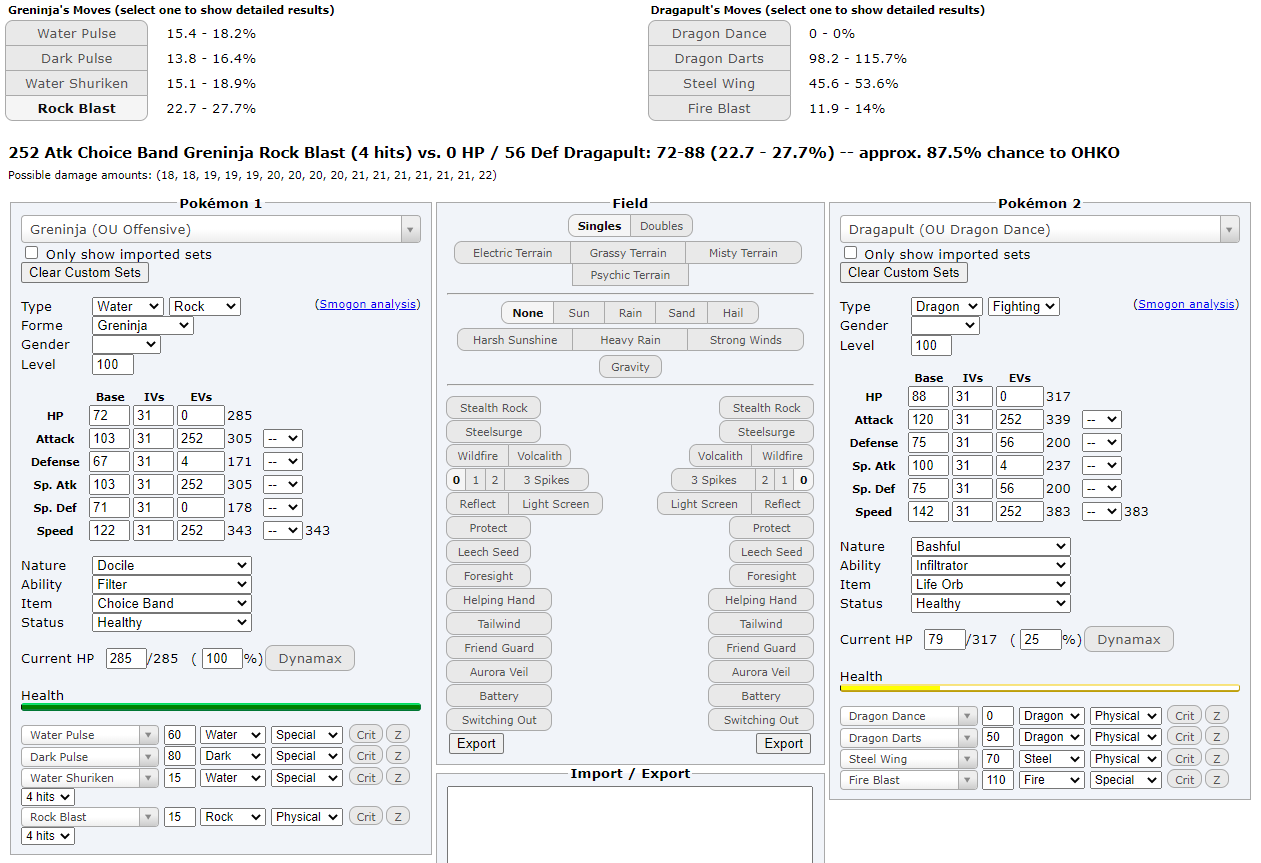Viewport: 1261px width, 863px height.
Task: Clear Custom Sets for Pokémon 1
Action: [x=85, y=272]
